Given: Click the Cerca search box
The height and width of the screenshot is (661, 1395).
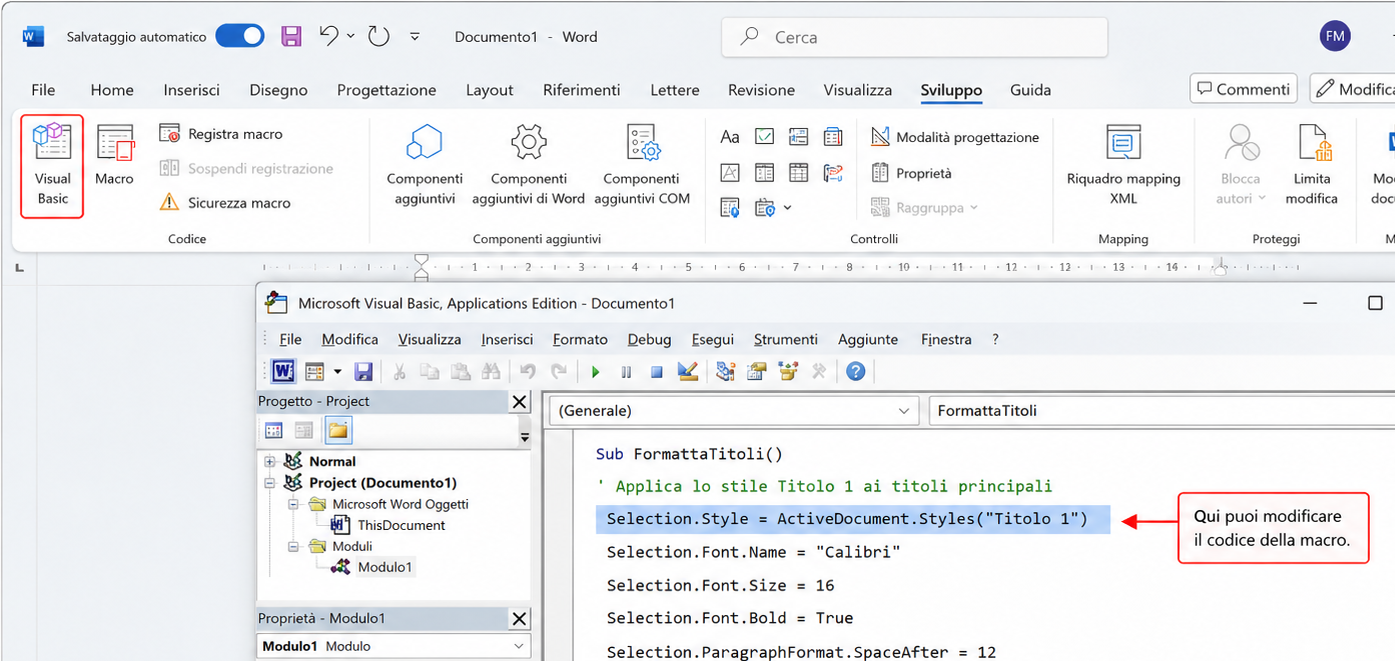Looking at the screenshot, I should point(914,37).
